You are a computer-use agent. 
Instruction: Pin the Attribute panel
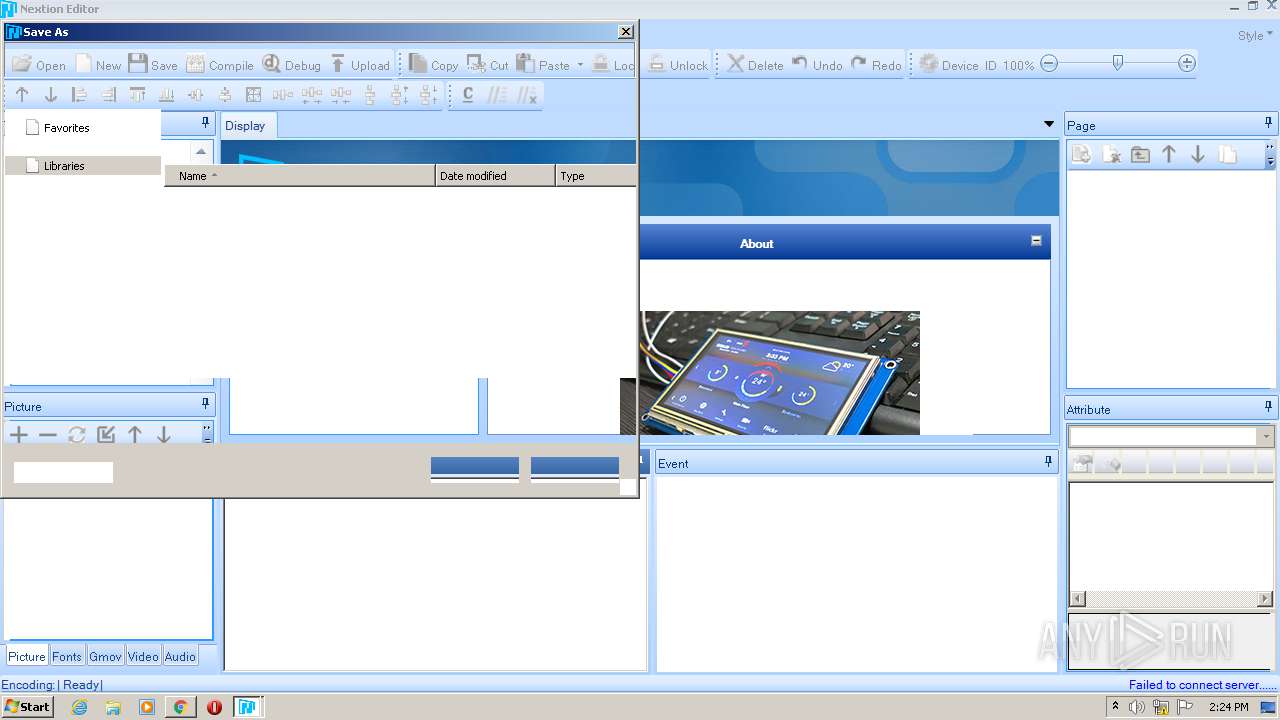[1268, 407]
